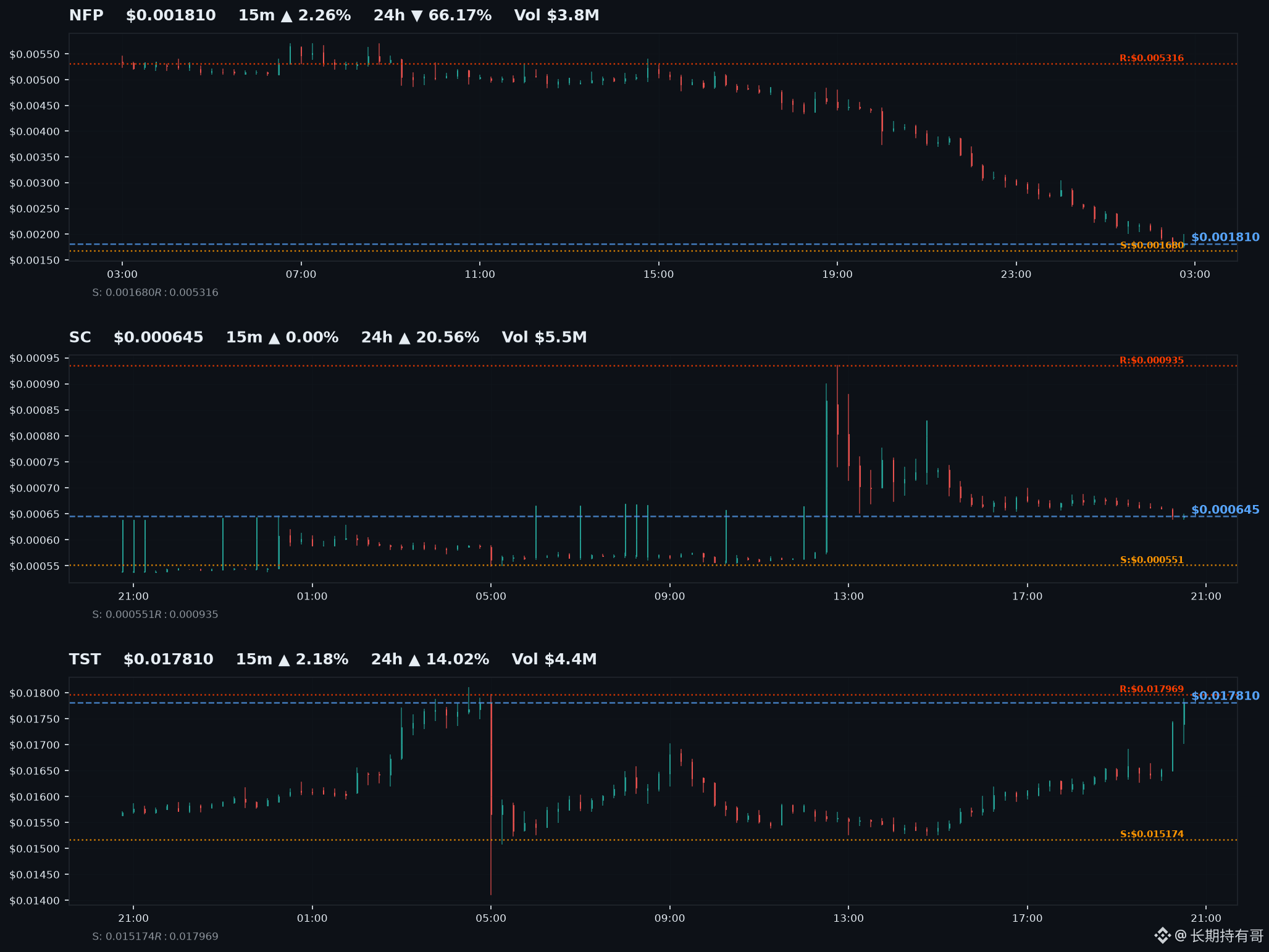Screen dimensions: 1269x952
Task: Click the SC ticker symbol title
Action: pos(80,337)
